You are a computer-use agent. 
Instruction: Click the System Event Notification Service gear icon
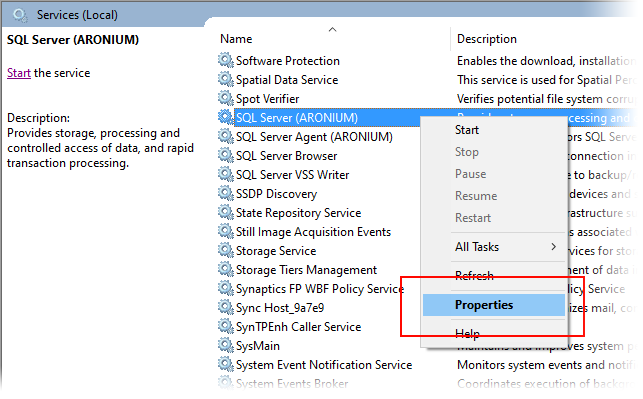point(226,364)
